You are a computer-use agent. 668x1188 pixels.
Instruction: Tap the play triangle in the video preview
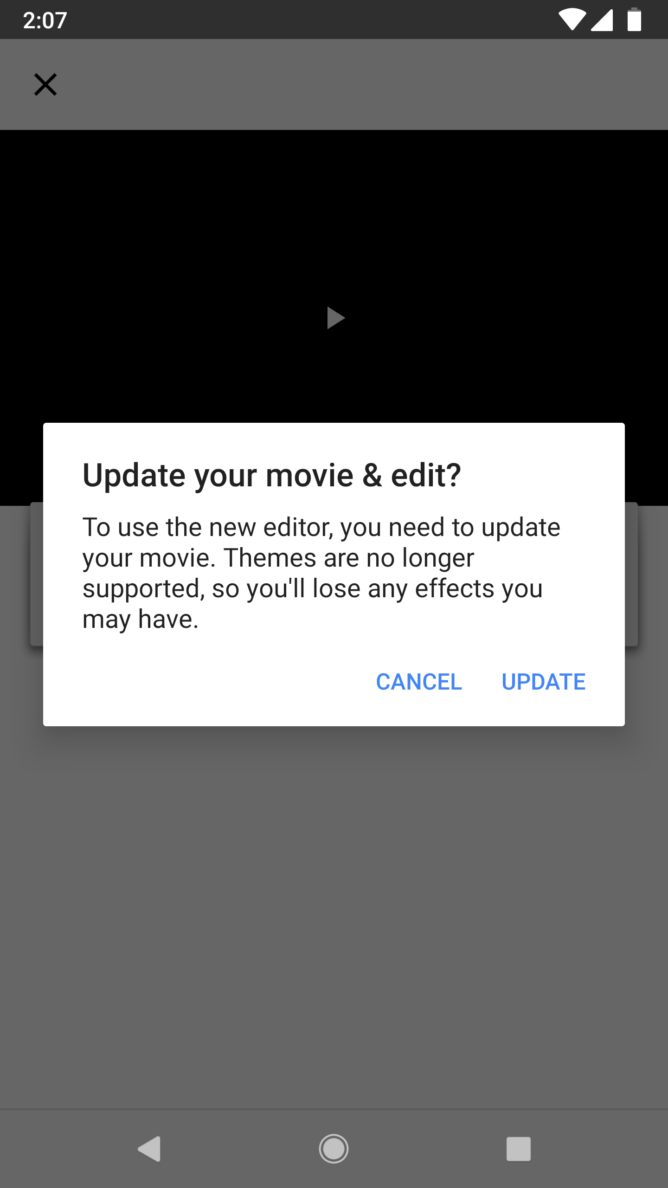[x=336, y=317]
